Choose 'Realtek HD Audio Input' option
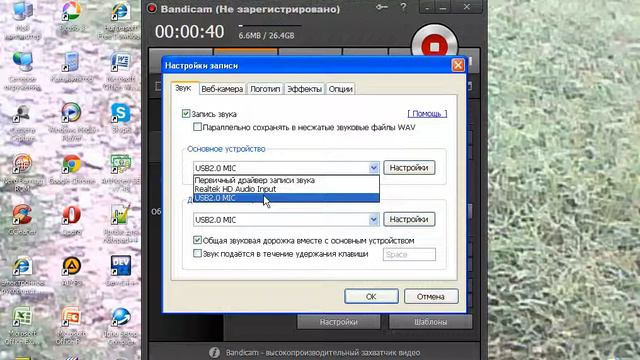Screen dimensions: 640x360 click(x=287, y=189)
